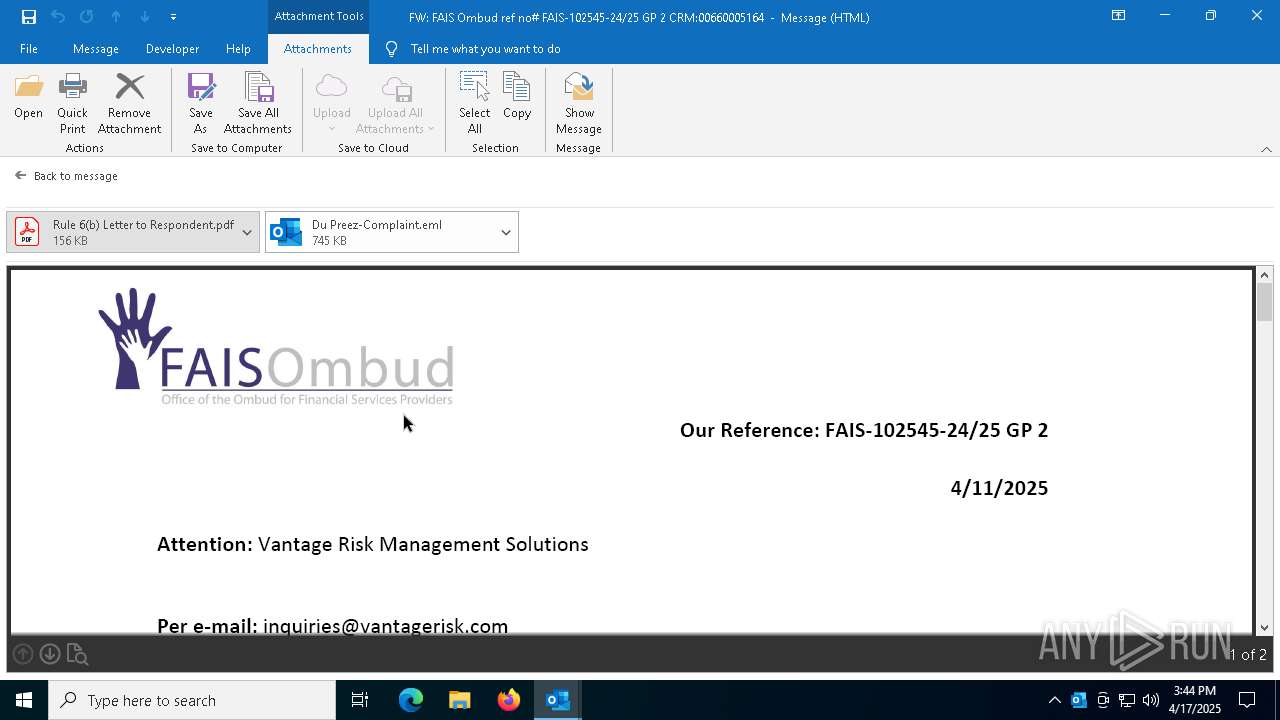Open the taskbar clock showing 3:44 PM

tap(1195, 700)
